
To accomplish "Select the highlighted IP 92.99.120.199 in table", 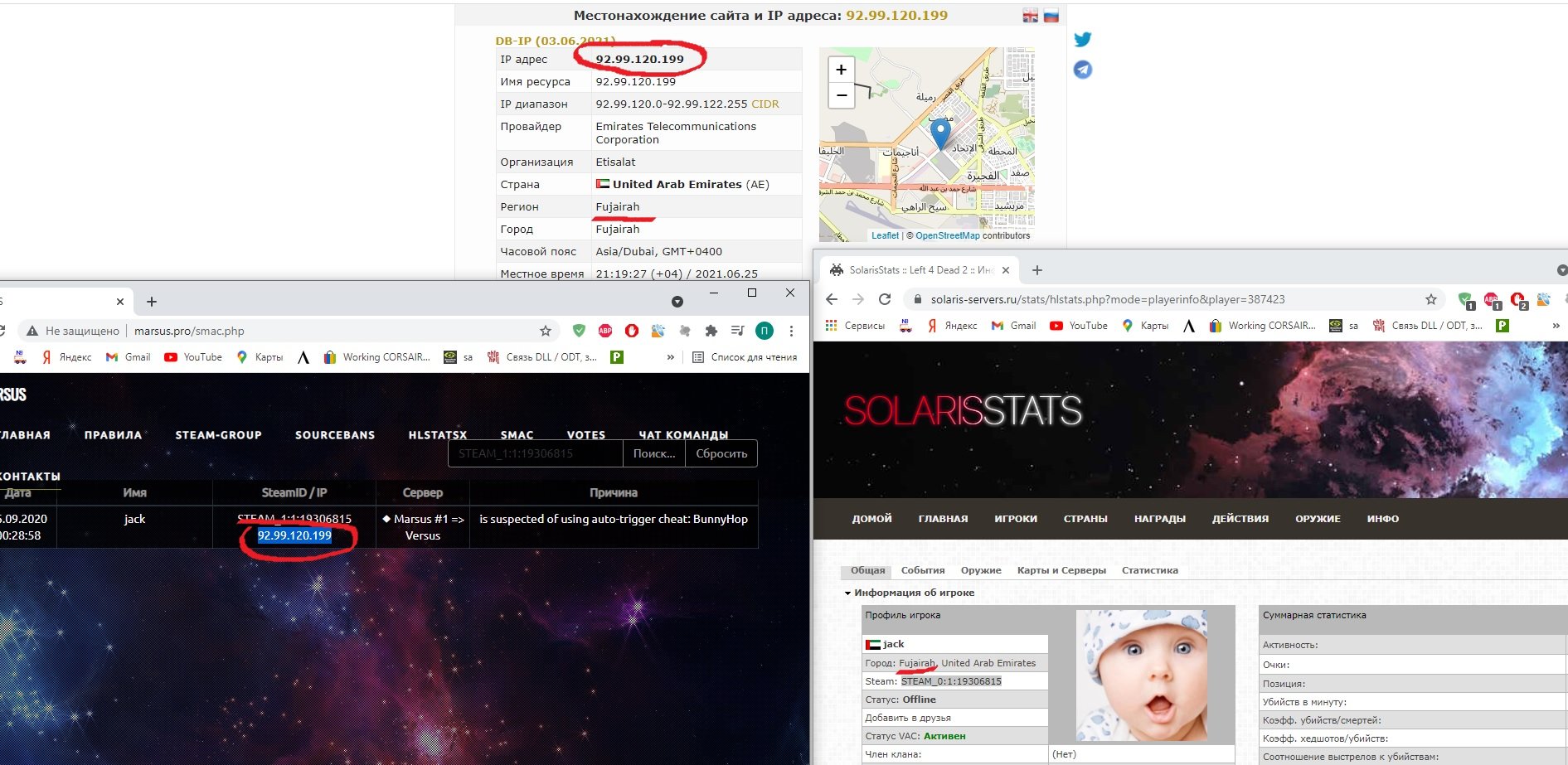I will coord(294,535).
